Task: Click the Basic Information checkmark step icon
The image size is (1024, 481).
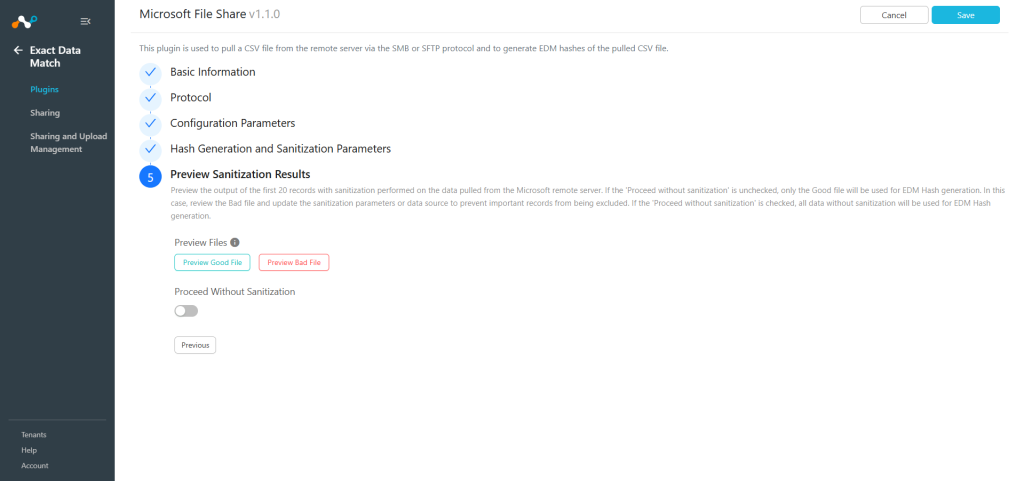Action: [150, 72]
